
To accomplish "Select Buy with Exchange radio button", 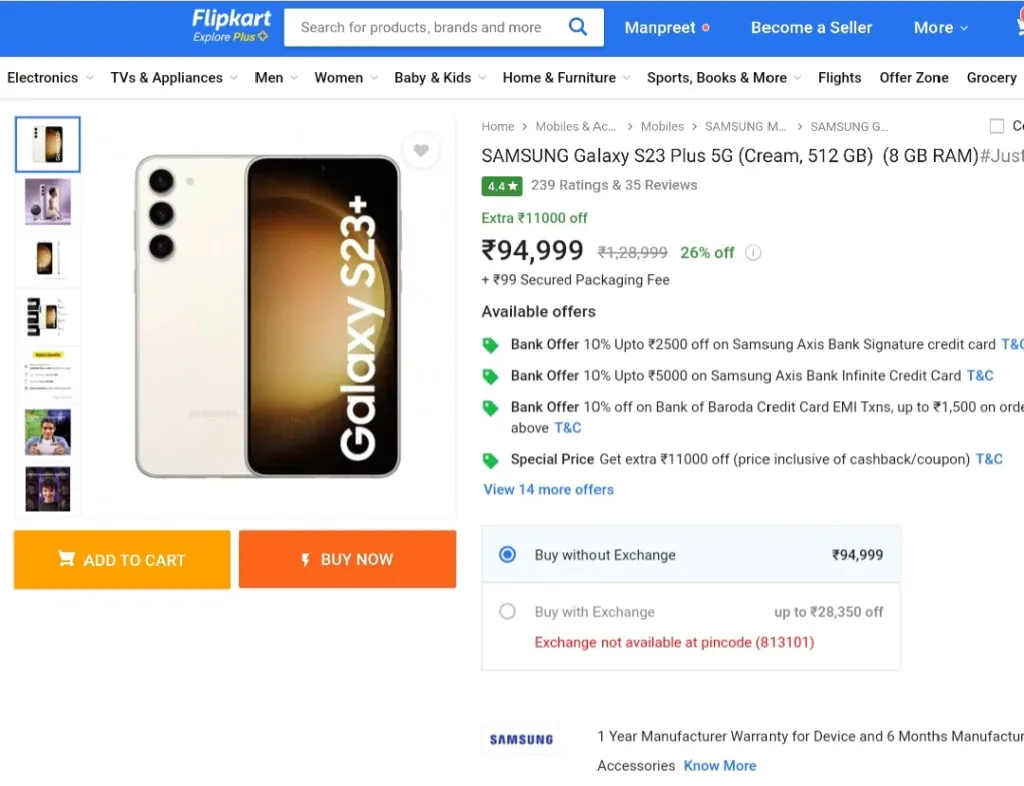I will (x=507, y=612).
